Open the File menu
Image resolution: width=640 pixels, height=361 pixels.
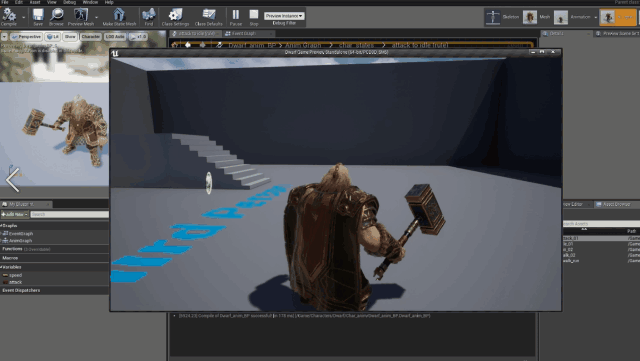tap(5, 2)
